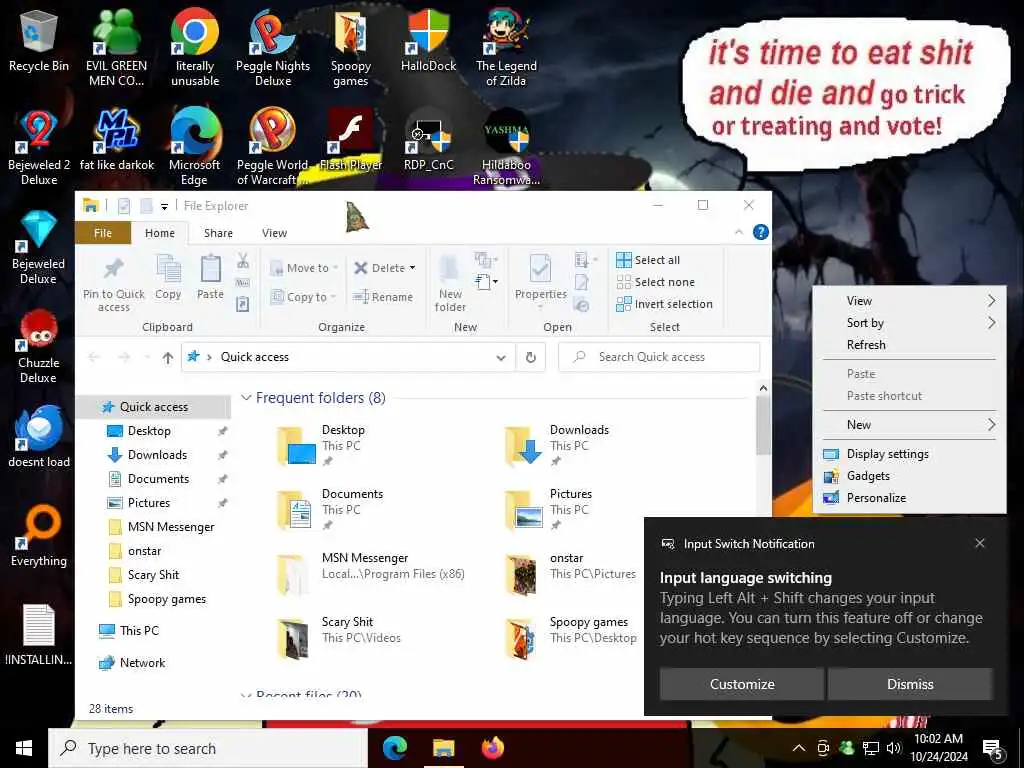The height and width of the screenshot is (768, 1024).
Task: Click the Up one level arrow
Action: (168, 357)
